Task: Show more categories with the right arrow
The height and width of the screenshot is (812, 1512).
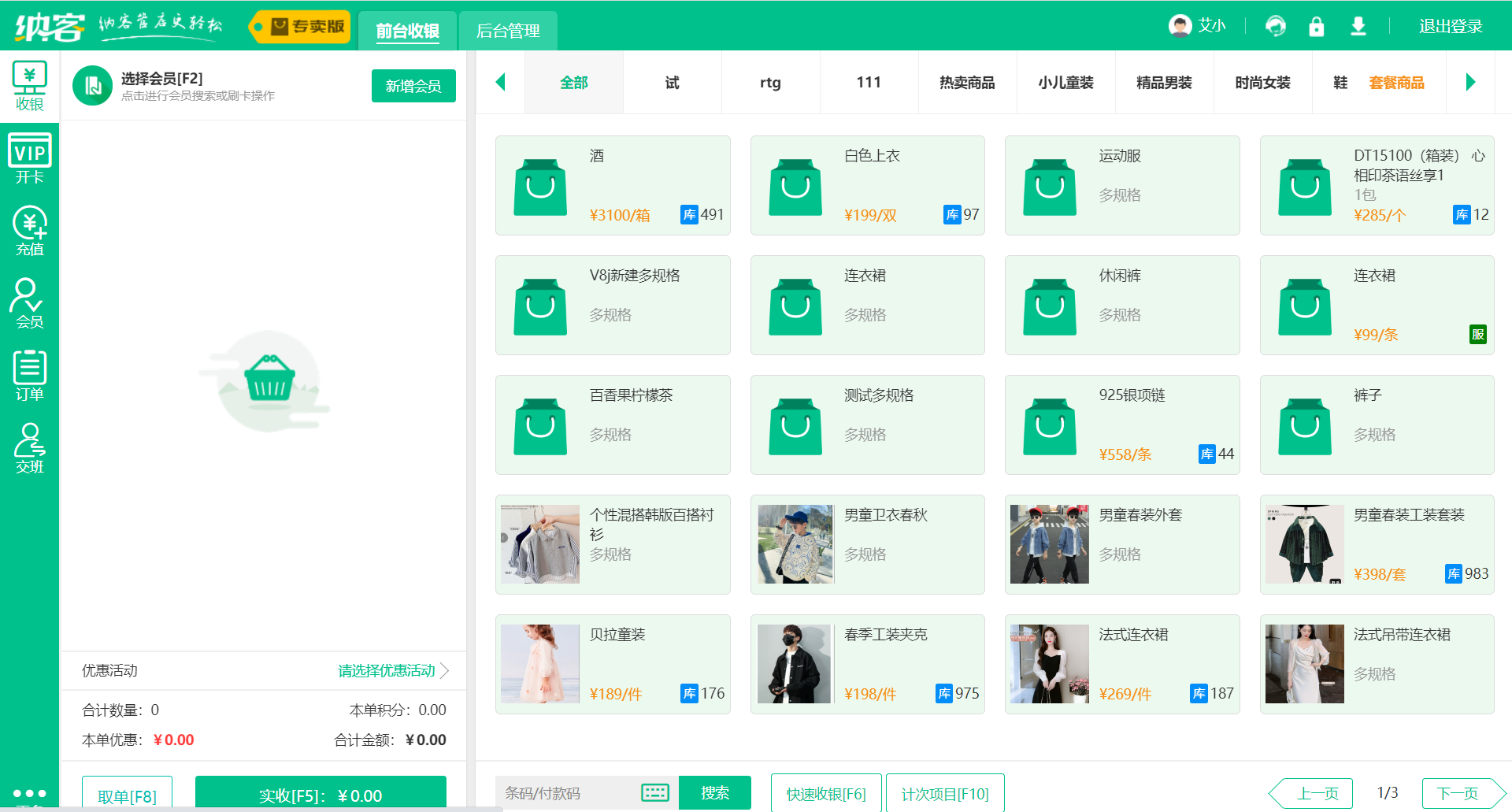Action: (1472, 82)
